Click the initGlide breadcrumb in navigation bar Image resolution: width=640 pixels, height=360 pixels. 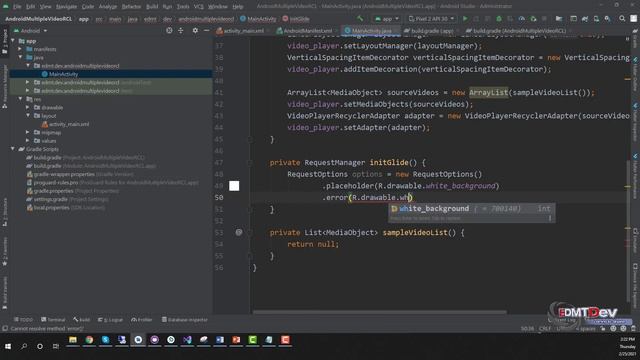296,19
